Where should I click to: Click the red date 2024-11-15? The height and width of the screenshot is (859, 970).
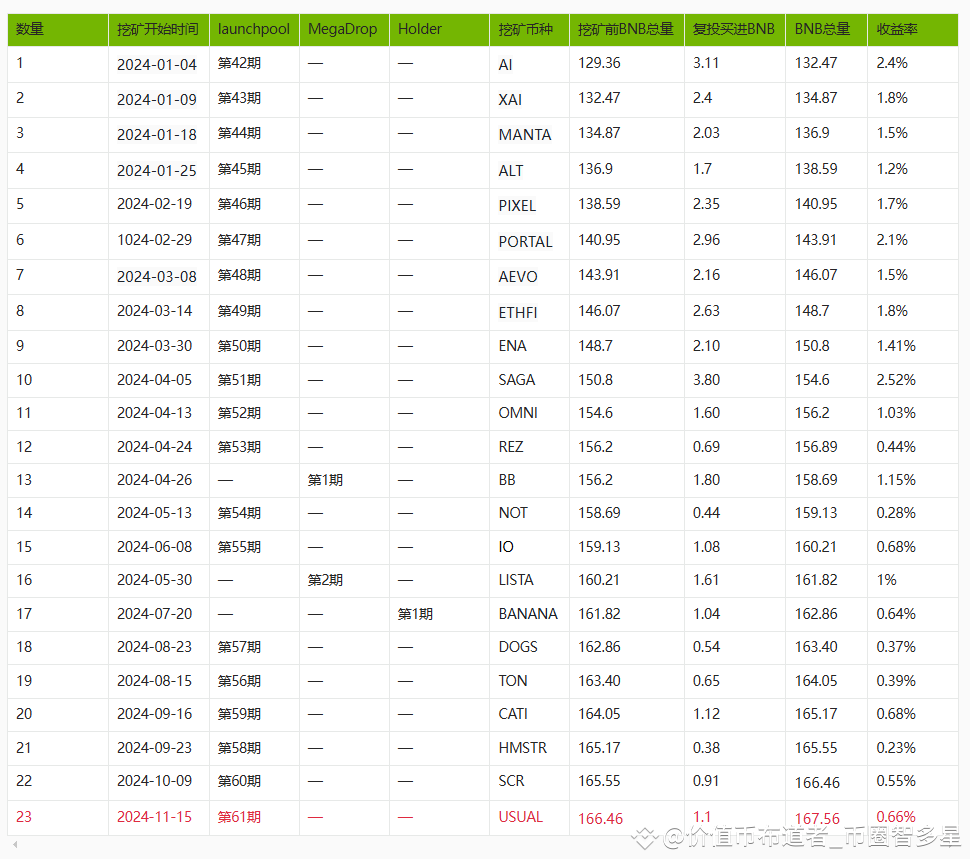[155, 817]
